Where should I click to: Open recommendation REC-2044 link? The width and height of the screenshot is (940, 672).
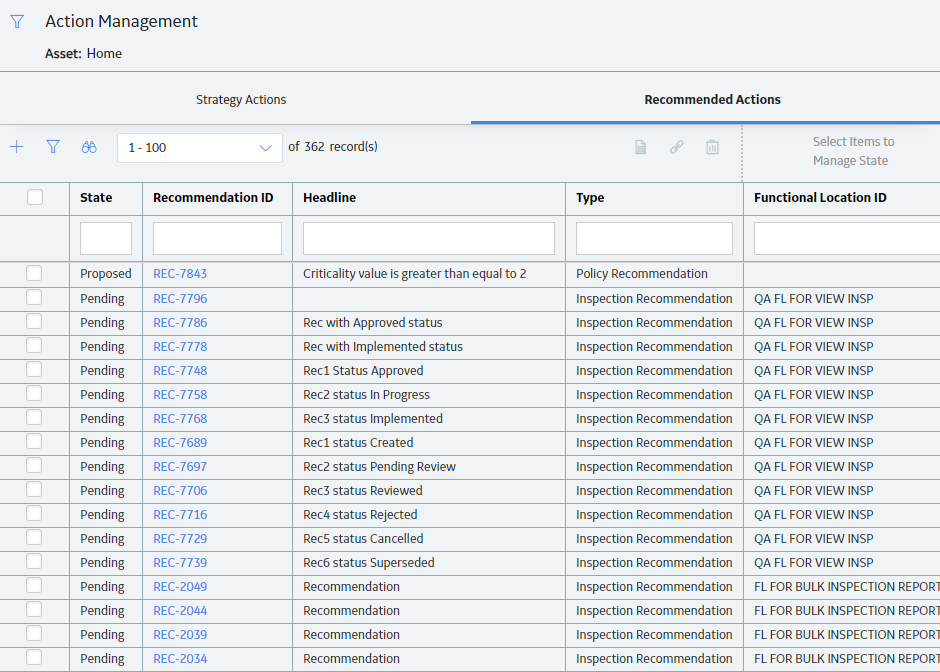point(180,610)
